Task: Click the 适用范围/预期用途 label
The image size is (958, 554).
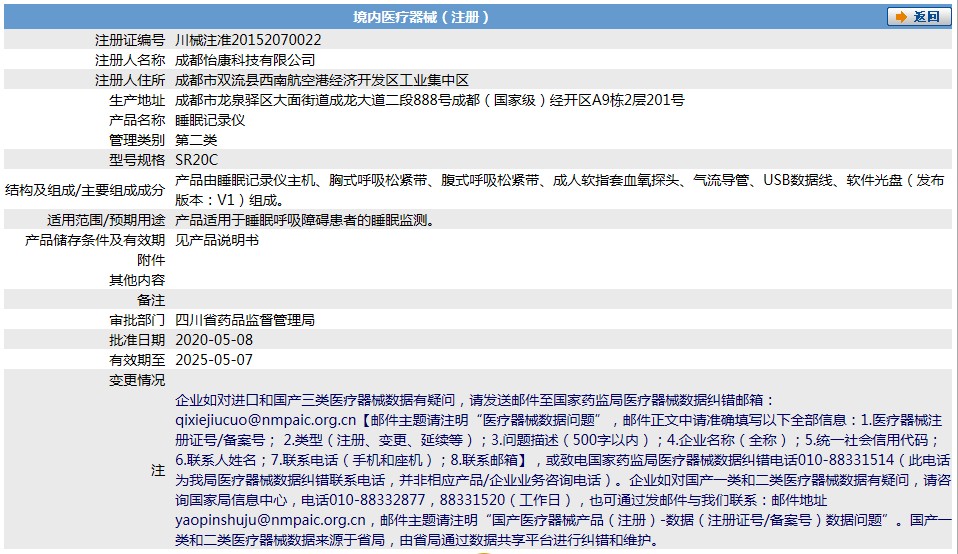Action: [106, 221]
